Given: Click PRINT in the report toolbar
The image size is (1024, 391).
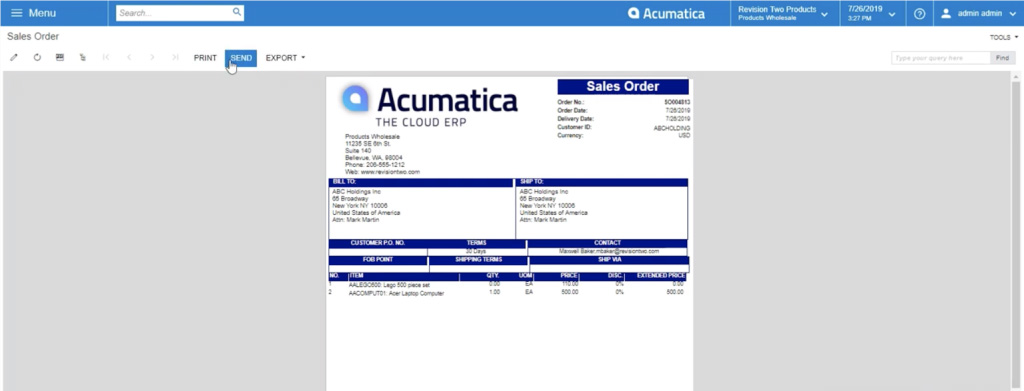Looking at the screenshot, I should [x=205, y=58].
